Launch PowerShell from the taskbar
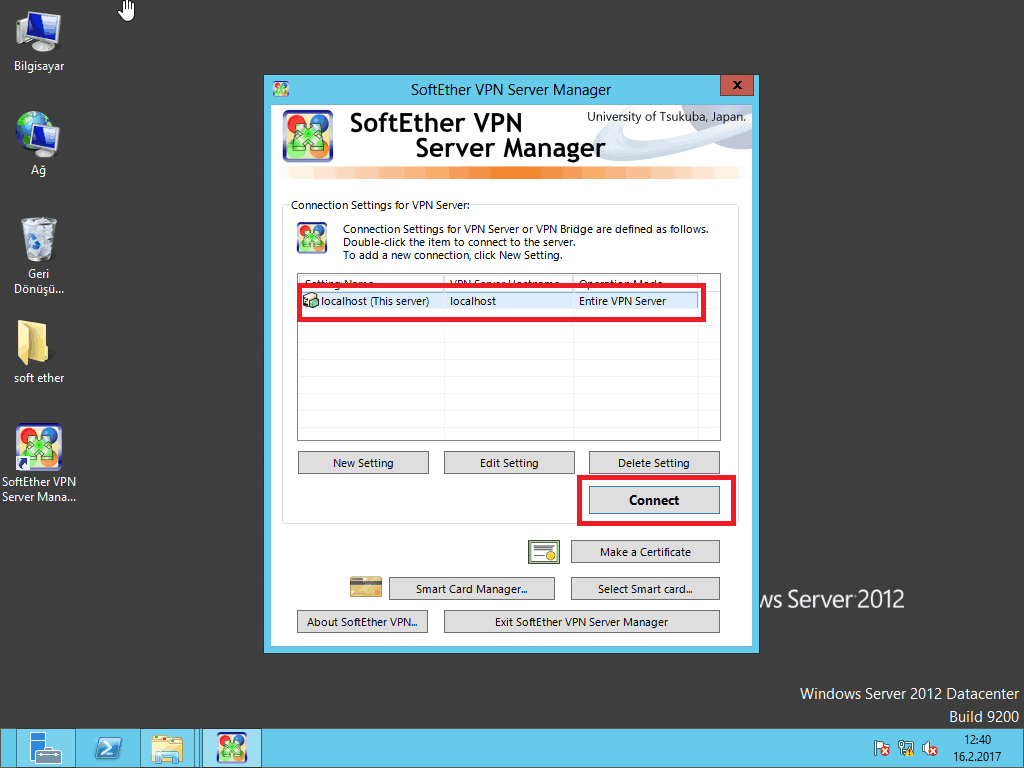Viewport: 1024px width, 768px height. click(108, 748)
